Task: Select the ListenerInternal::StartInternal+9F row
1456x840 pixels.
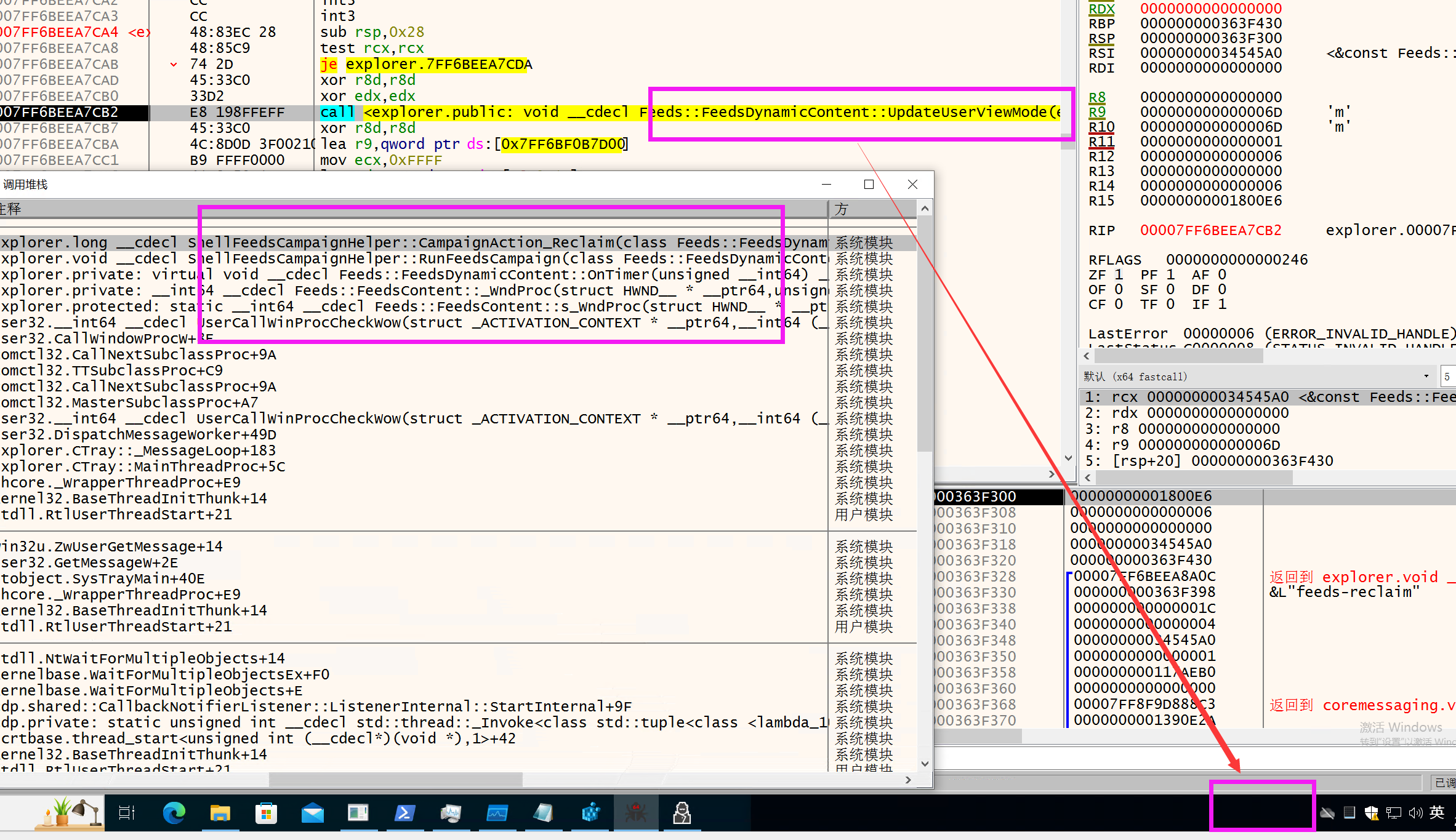Action: coord(458,706)
